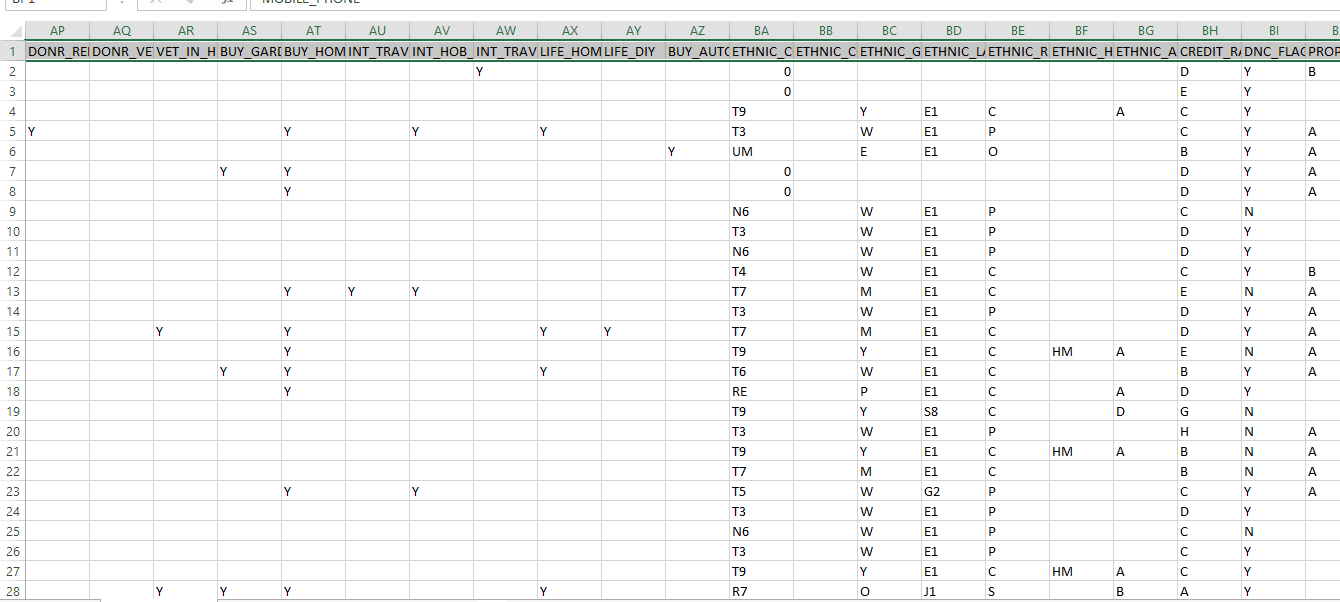Click the DONR_RE header cell in column AP
Screen dimensions: 1340x602
pos(57,51)
